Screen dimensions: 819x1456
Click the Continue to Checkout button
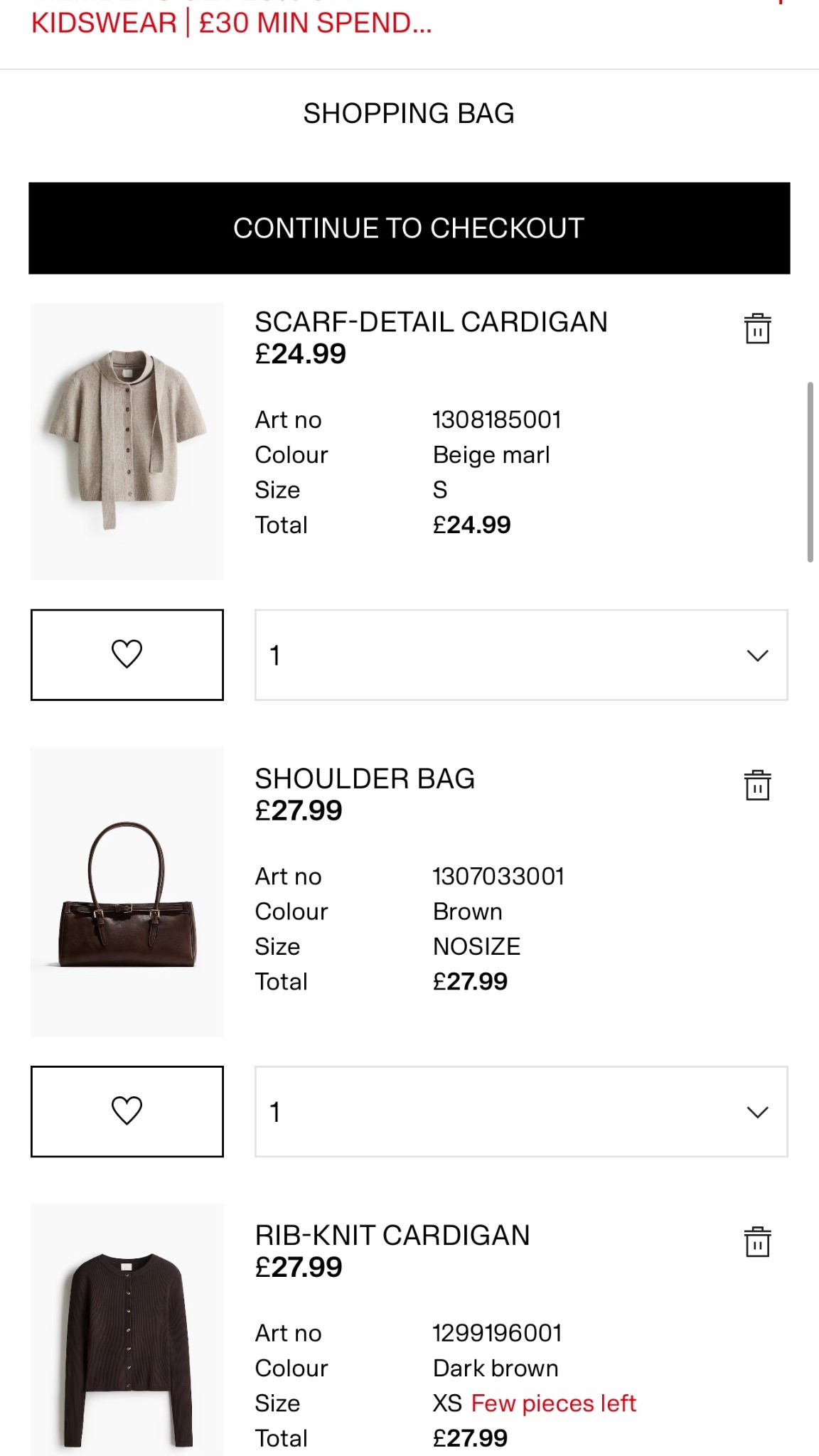click(409, 227)
